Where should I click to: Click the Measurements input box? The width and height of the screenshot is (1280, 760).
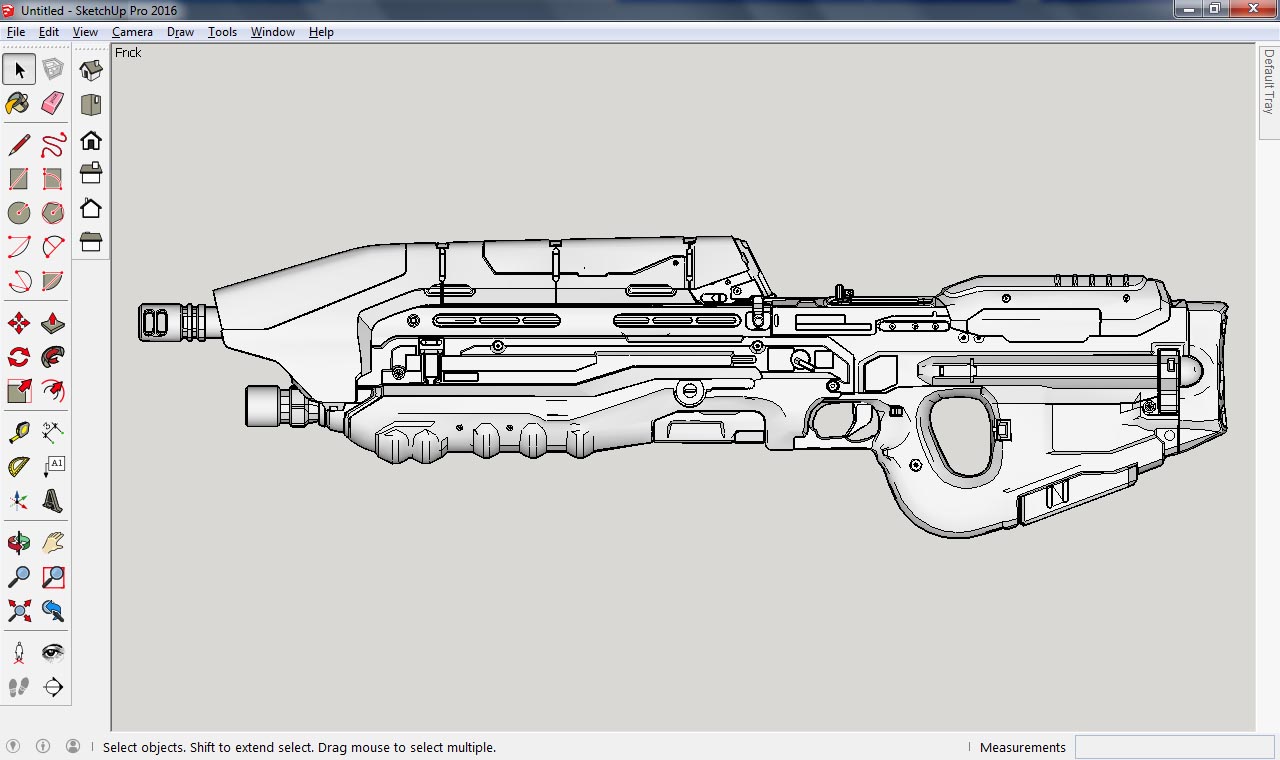coord(1175,747)
